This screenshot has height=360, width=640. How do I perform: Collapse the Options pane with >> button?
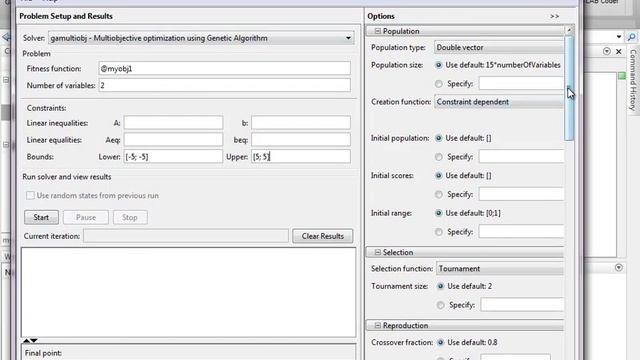(x=554, y=16)
